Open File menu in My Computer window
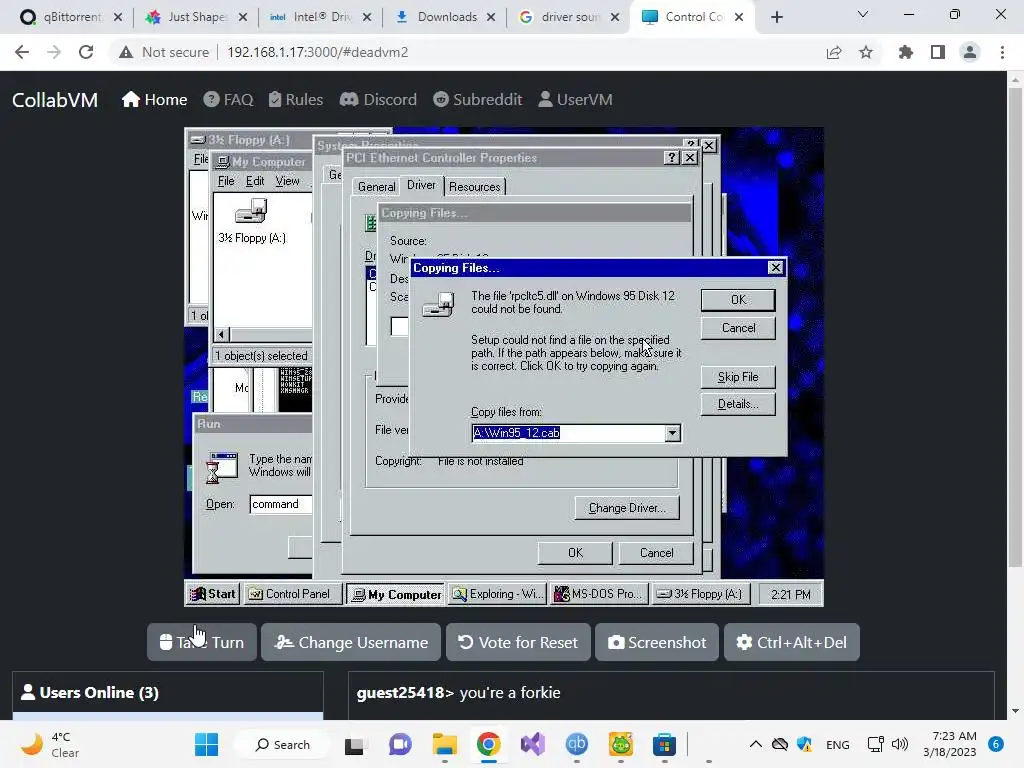 click(x=226, y=181)
